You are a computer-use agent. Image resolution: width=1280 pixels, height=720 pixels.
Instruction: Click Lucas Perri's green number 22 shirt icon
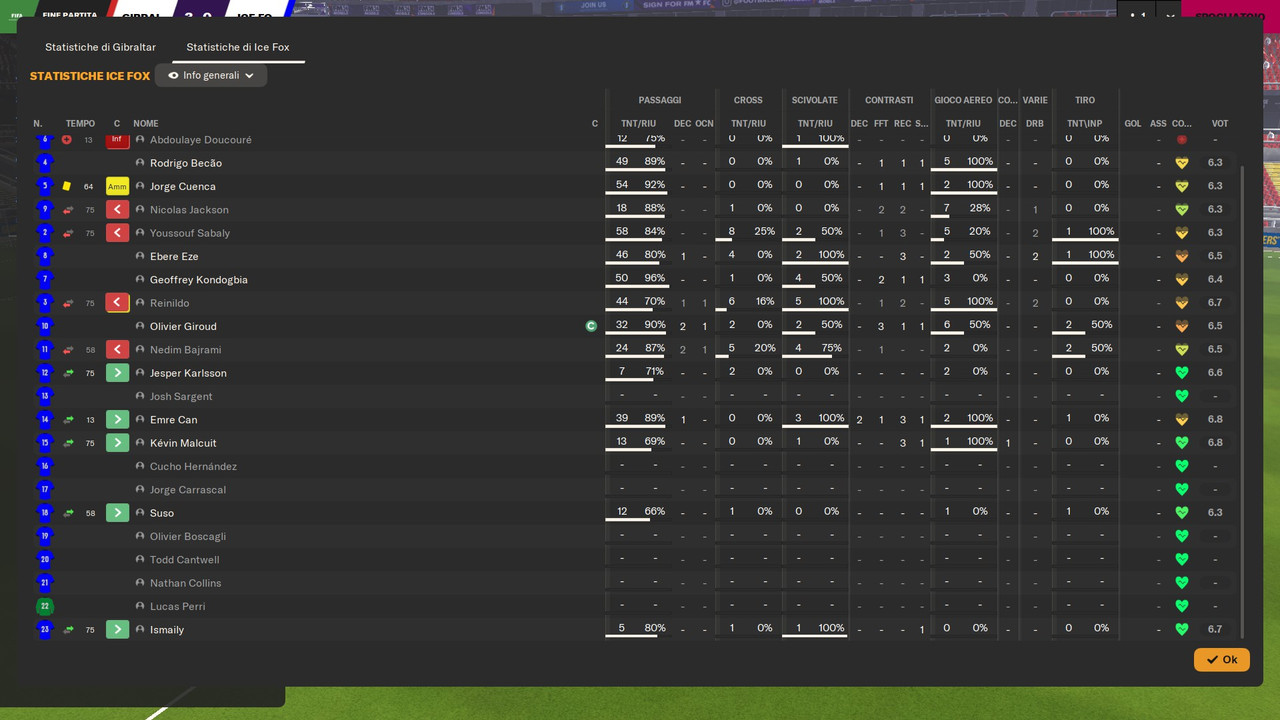point(44,606)
